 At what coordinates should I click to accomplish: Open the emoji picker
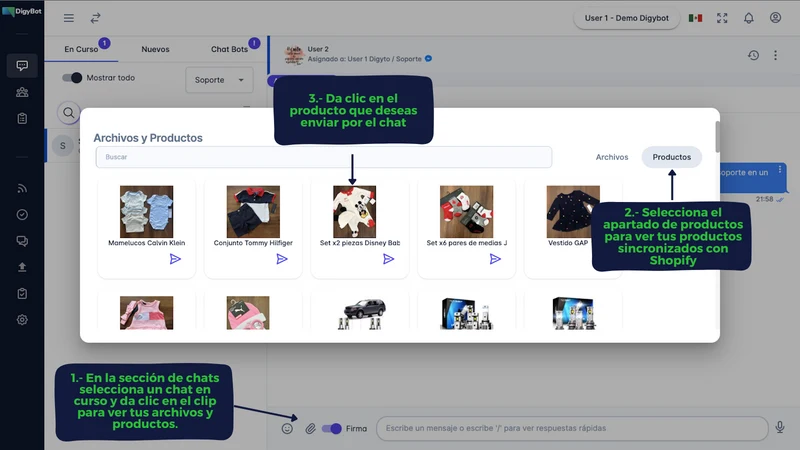(287, 429)
